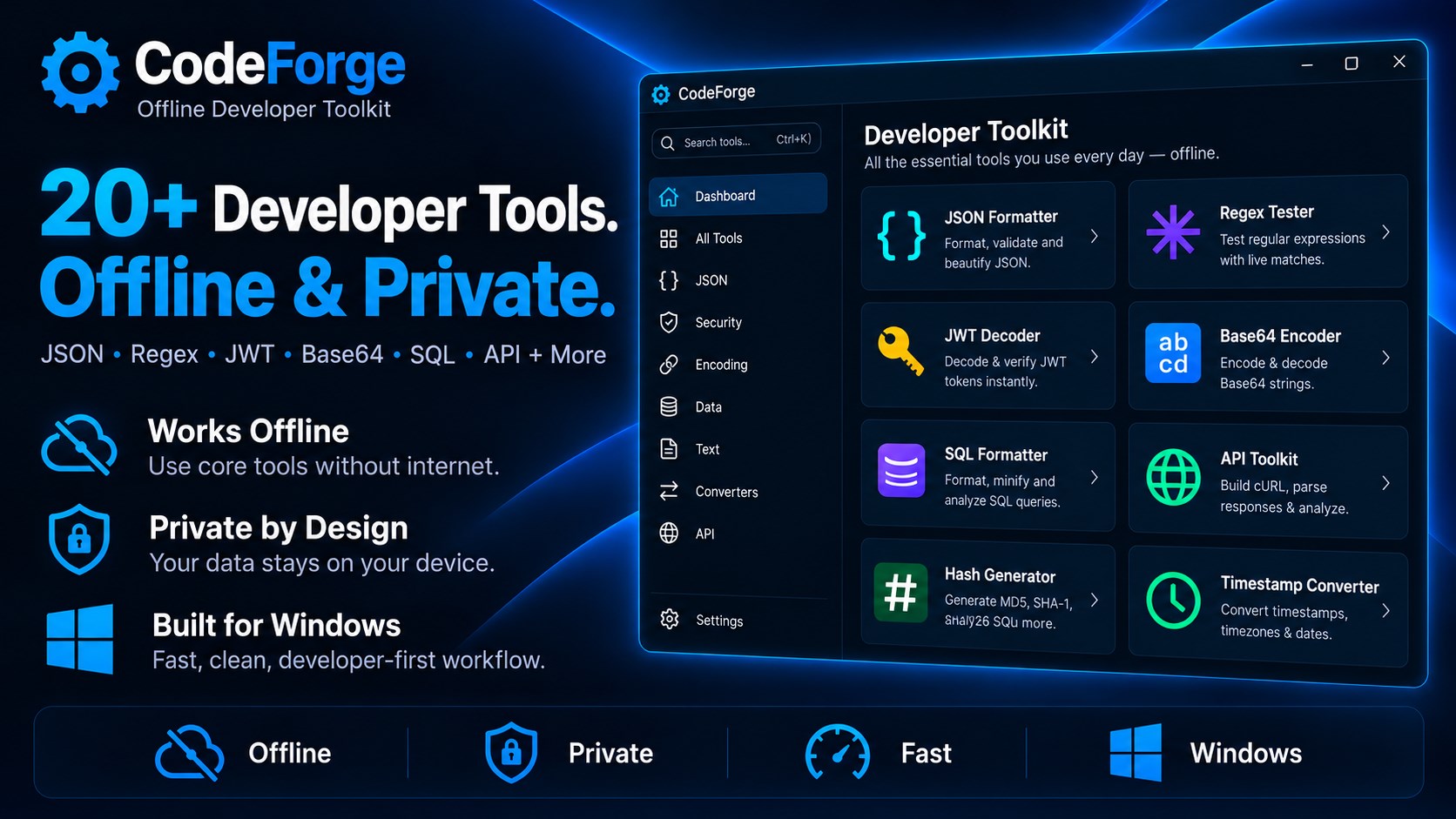The height and width of the screenshot is (819, 1456).
Task: Open the JSON Formatter braces icon
Action: (x=901, y=236)
